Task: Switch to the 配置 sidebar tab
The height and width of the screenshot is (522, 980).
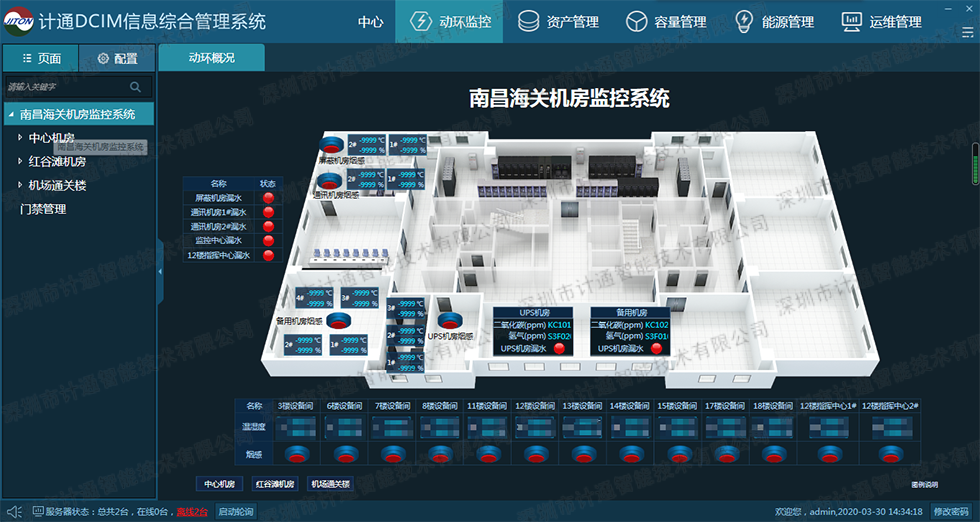Action: 117,59
